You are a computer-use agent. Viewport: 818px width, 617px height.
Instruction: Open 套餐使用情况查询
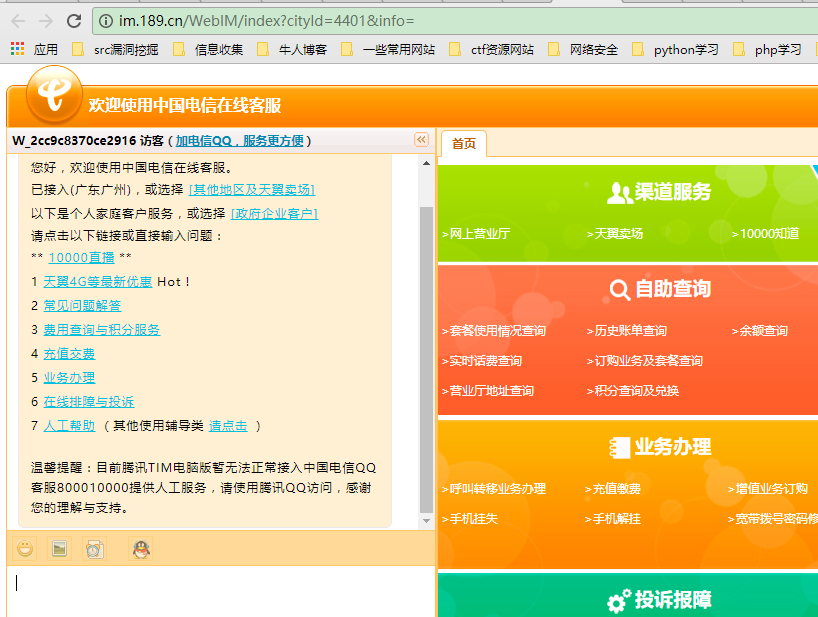494,331
